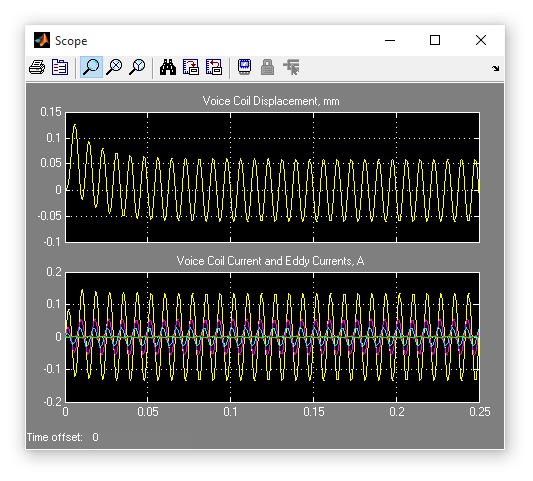Image resolution: width=533 pixels, height=481 pixels.
Task: Click inside the Voice Coil Displacement plot
Action: (272, 177)
